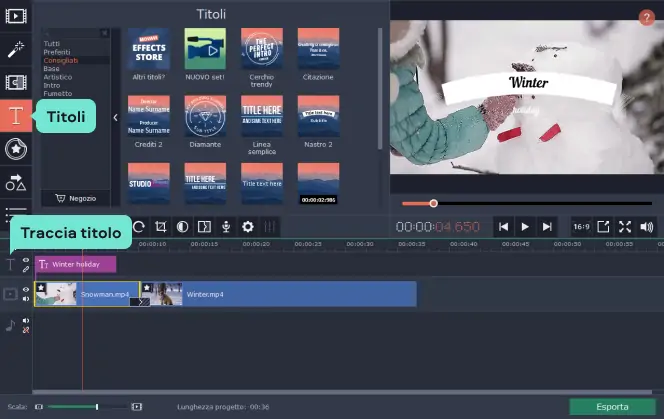Mute the video track audio
The image size is (664, 419).
26,299
